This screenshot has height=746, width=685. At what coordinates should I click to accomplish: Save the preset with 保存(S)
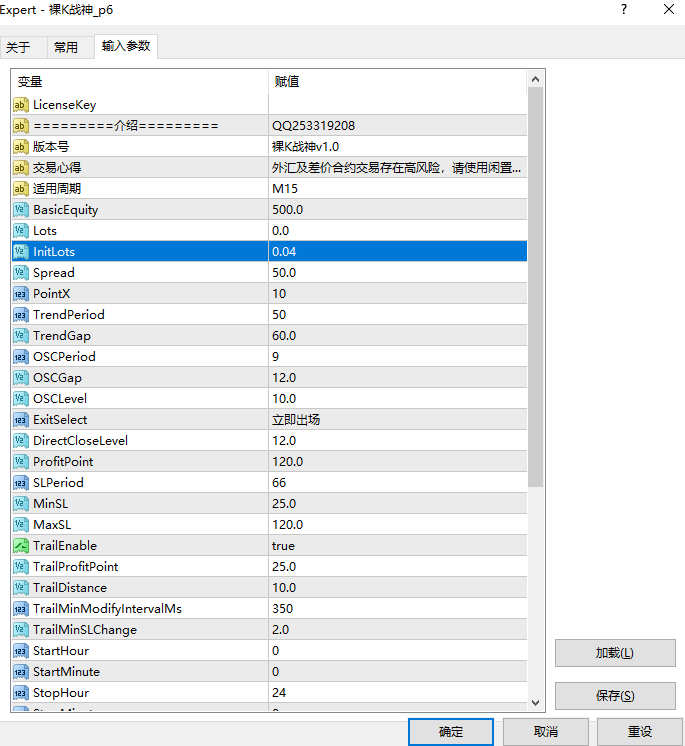[x=615, y=696]
